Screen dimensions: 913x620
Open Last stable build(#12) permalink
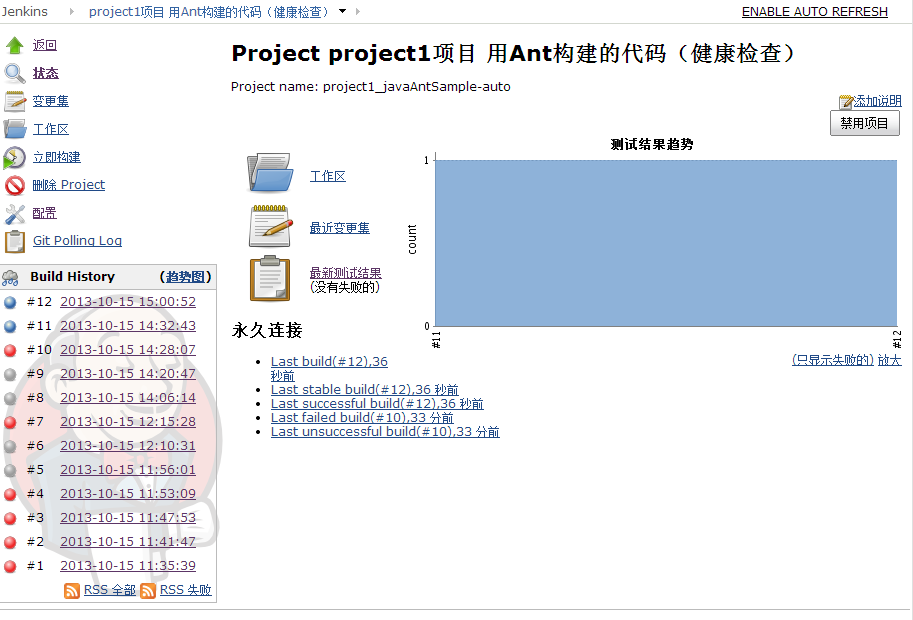365,389
